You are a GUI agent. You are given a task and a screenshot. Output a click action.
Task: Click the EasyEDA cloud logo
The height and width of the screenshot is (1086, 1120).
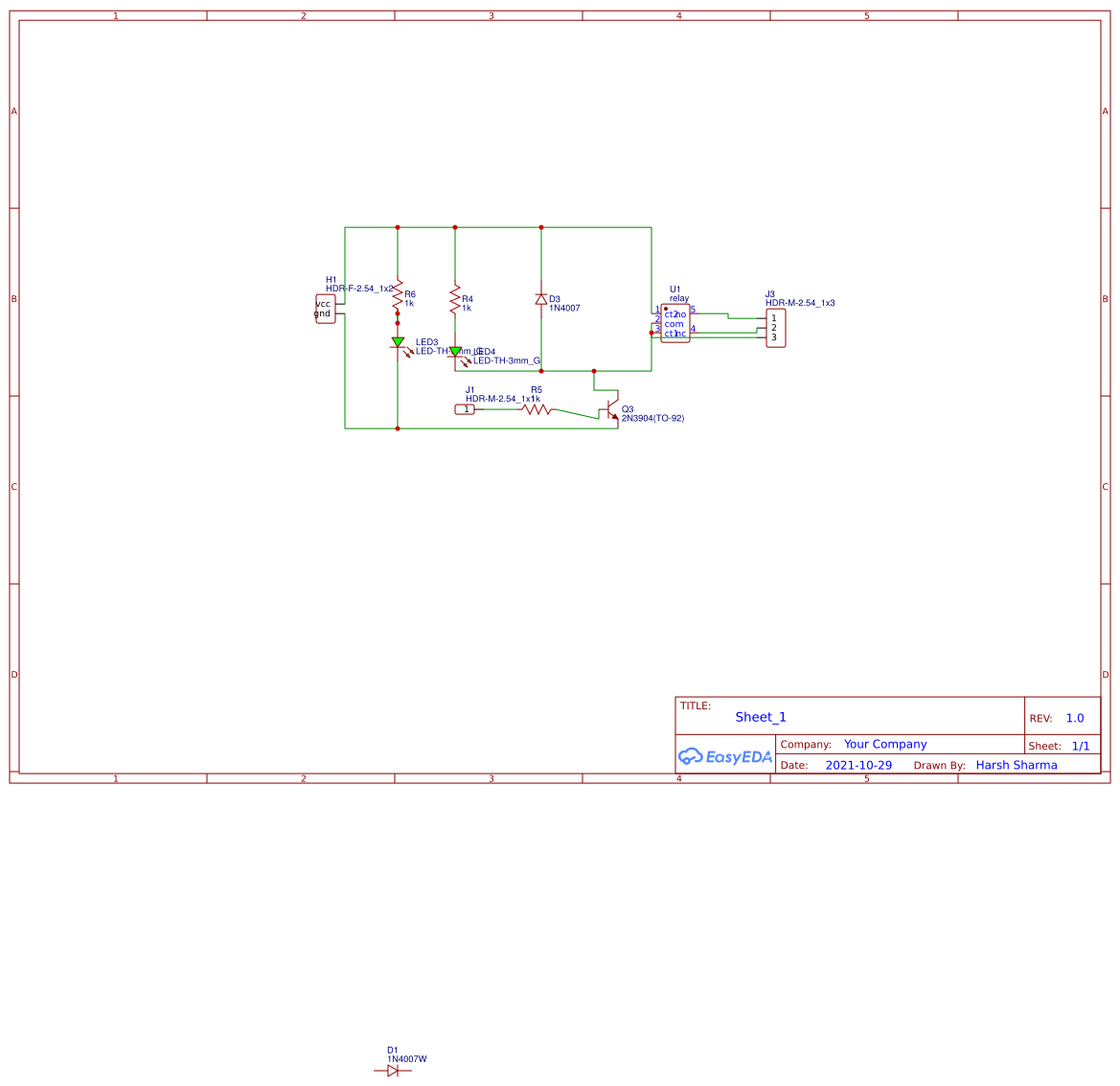click(723, 756)
